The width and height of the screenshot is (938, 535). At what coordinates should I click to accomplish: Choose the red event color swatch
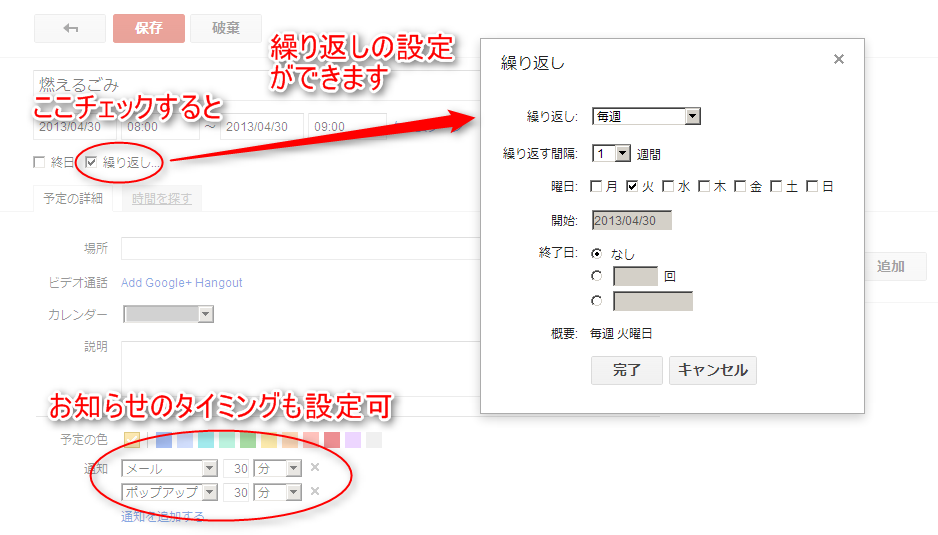click(332, 440)
